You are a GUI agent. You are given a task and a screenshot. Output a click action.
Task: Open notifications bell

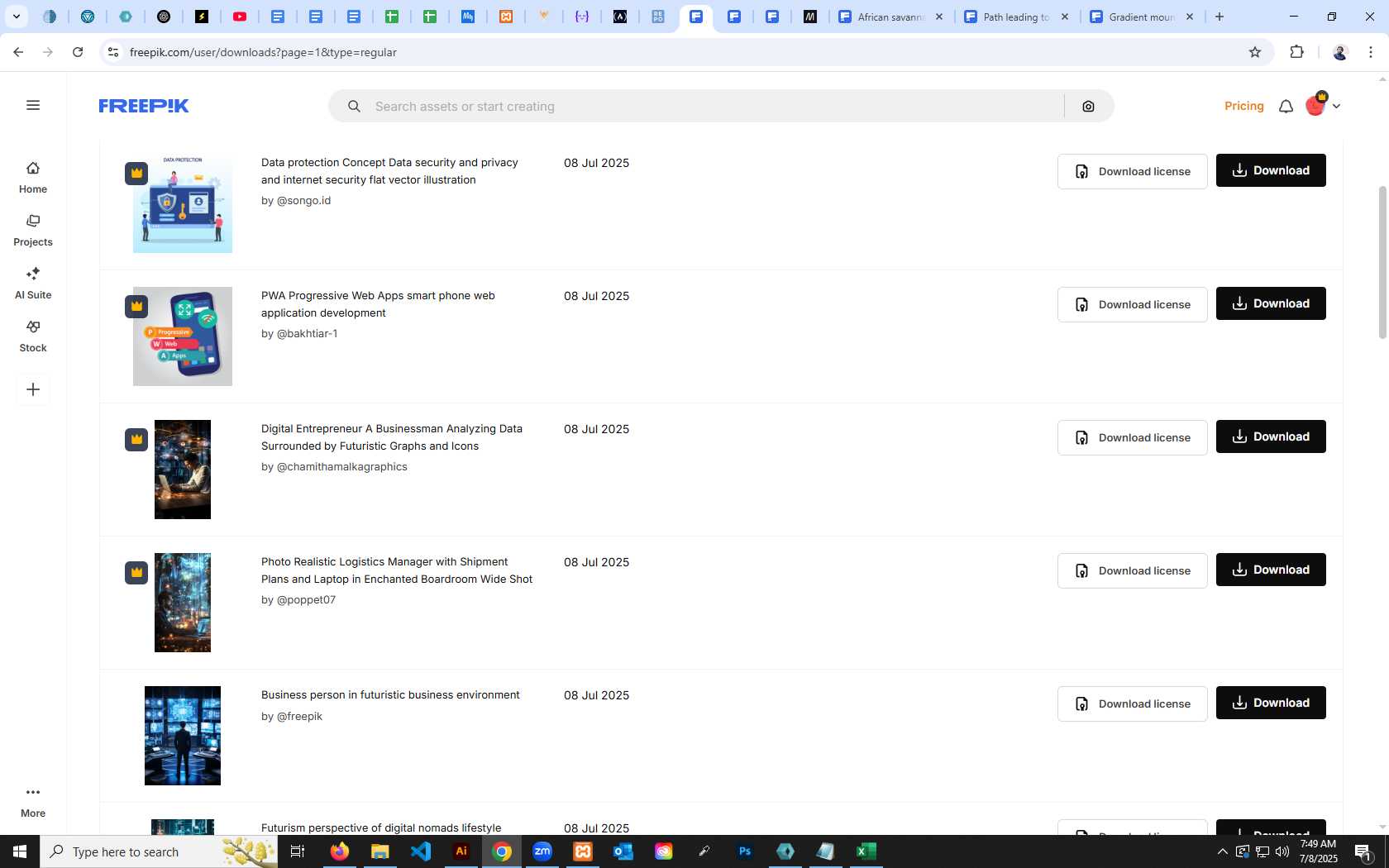point(1286,106)
